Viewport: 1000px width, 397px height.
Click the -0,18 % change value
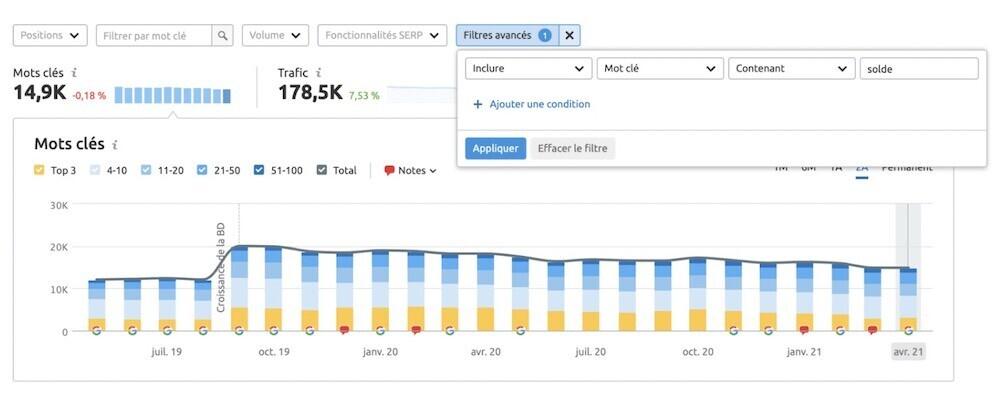[x=89, y=96]
